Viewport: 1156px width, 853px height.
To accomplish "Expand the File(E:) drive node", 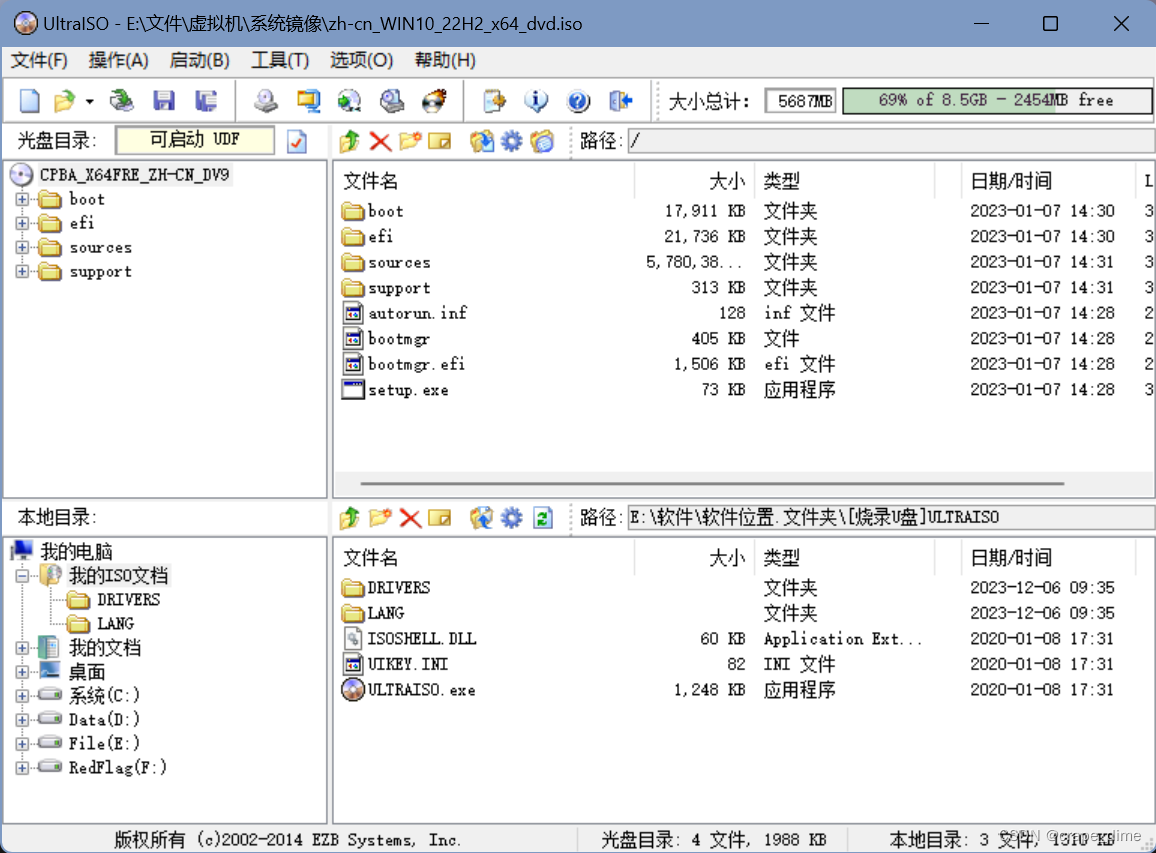I will (x=22, y=744).
